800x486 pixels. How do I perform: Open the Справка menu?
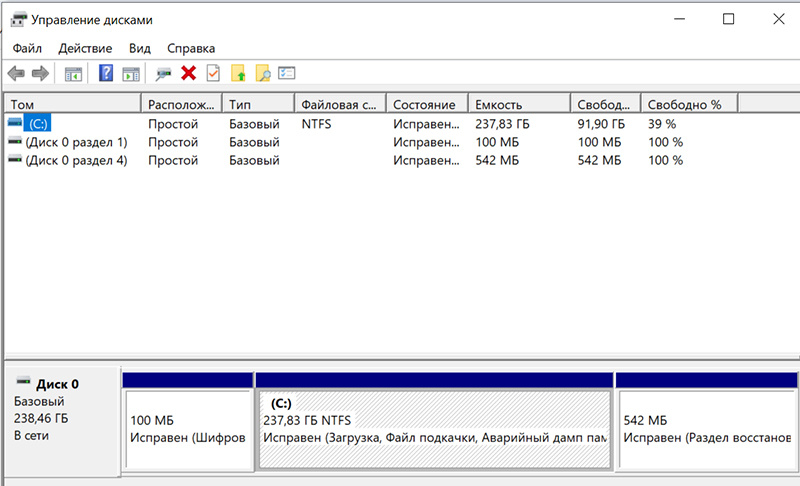pos(191,48)
